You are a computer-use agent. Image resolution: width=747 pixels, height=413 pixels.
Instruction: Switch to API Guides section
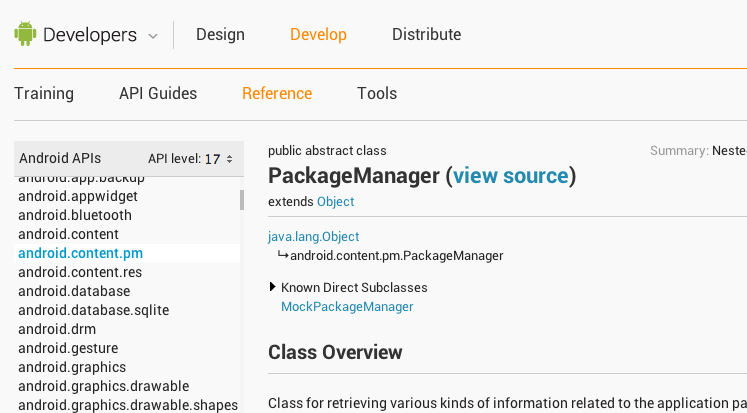coord(158,93)
